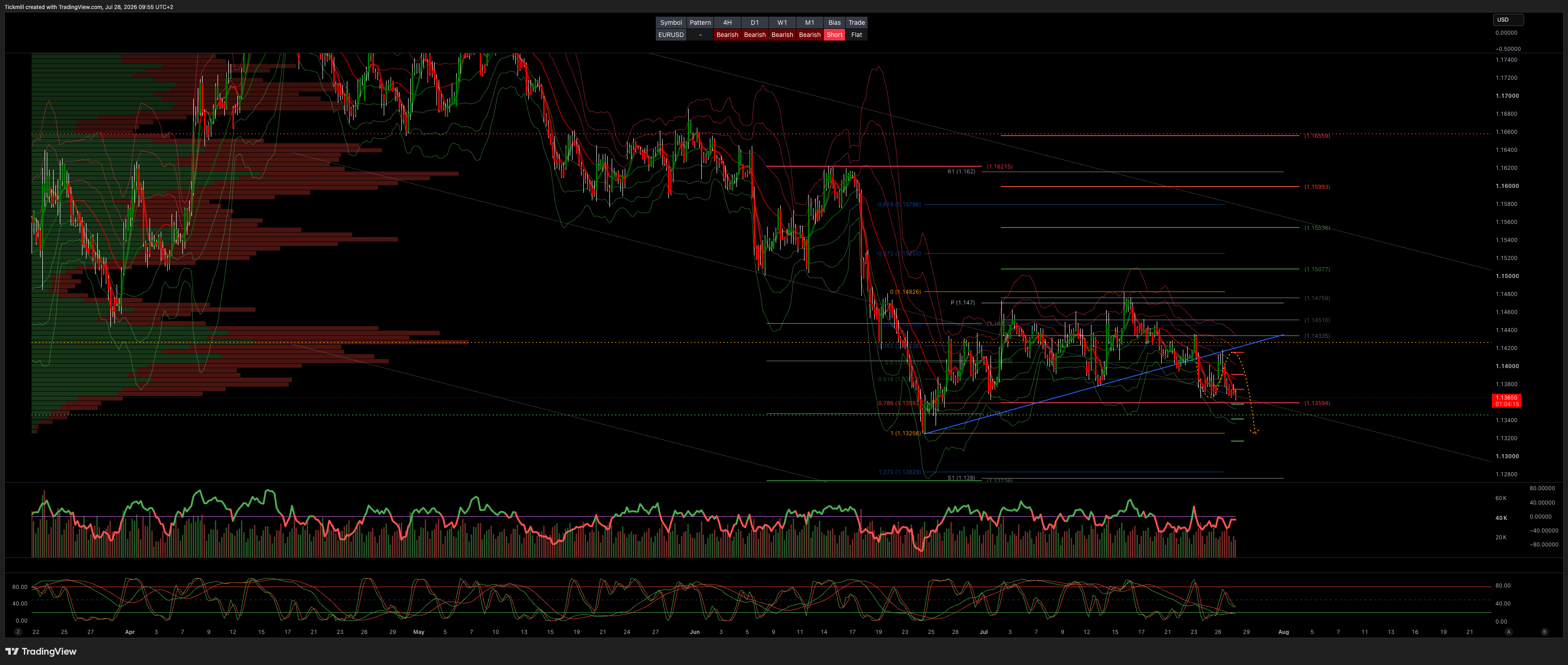Click the P (1.147) pivot label
Screen dimensions: 1568x665
pyautogui.click(x=962, y=303)
